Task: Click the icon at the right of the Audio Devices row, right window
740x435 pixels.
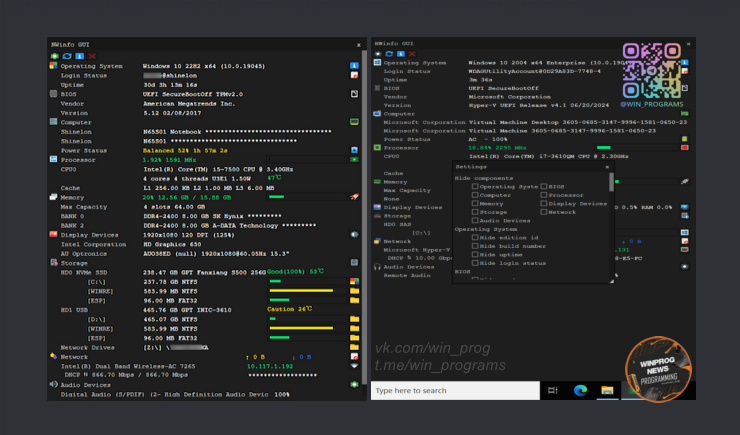Action: 684,267
